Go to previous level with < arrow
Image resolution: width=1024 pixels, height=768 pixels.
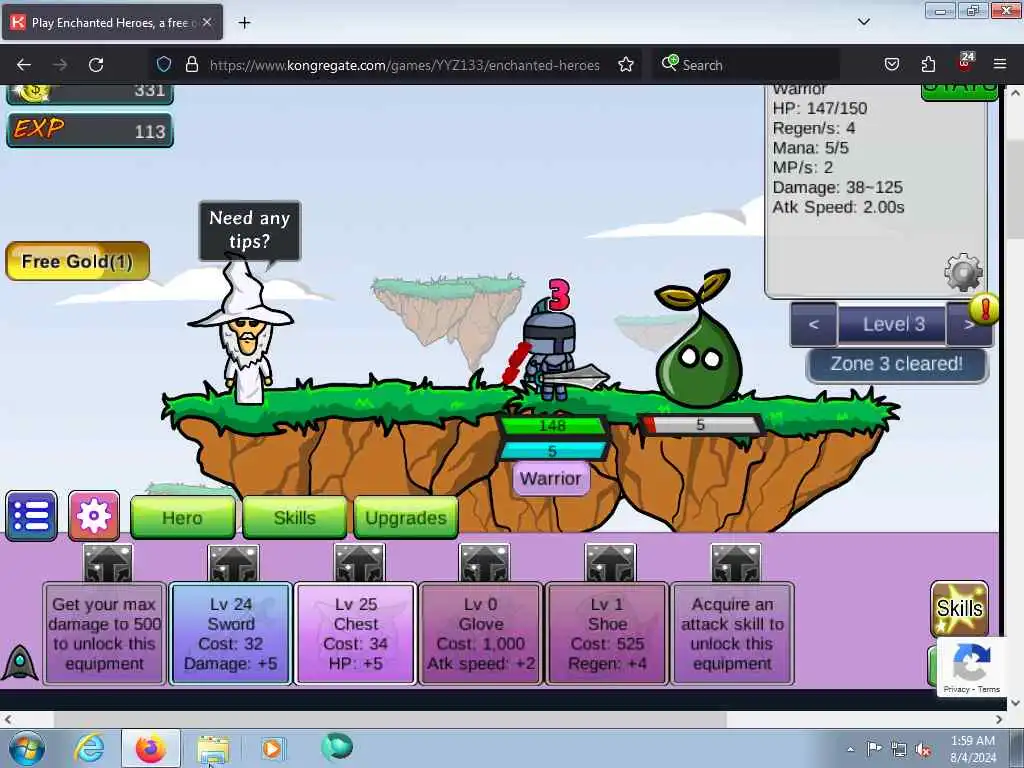[814, 324]
